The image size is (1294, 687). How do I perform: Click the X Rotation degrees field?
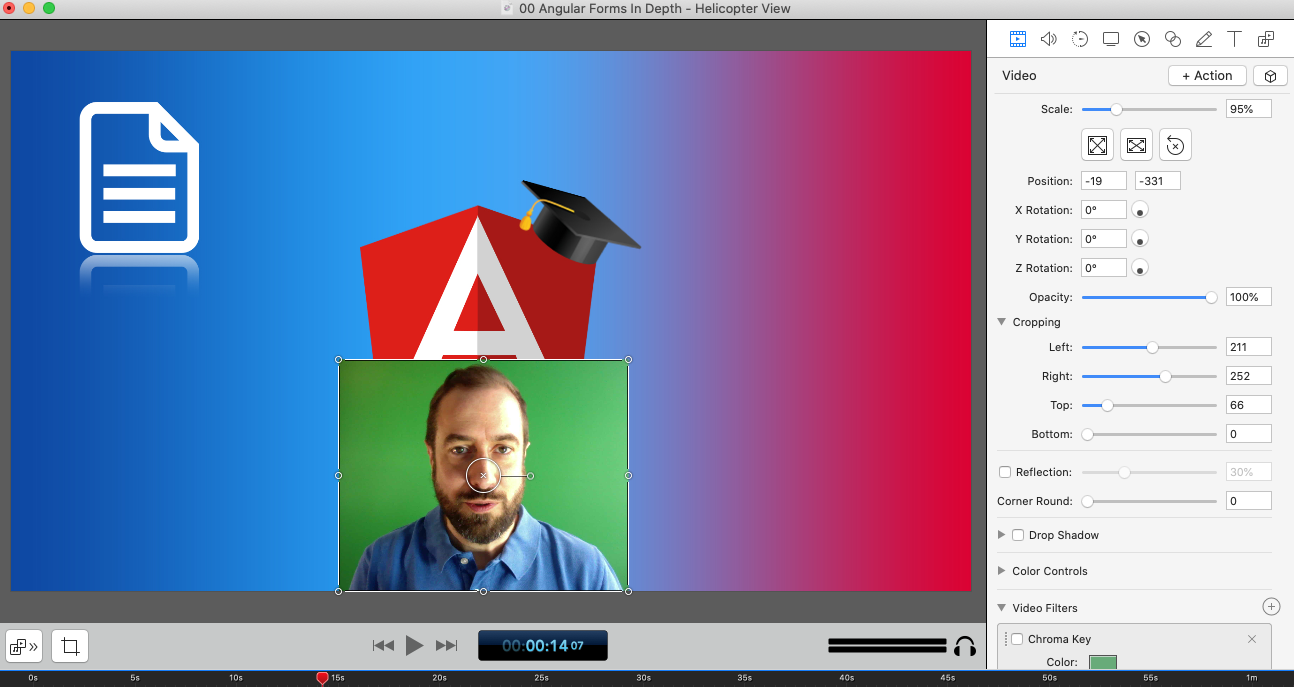pos(1103,210)
